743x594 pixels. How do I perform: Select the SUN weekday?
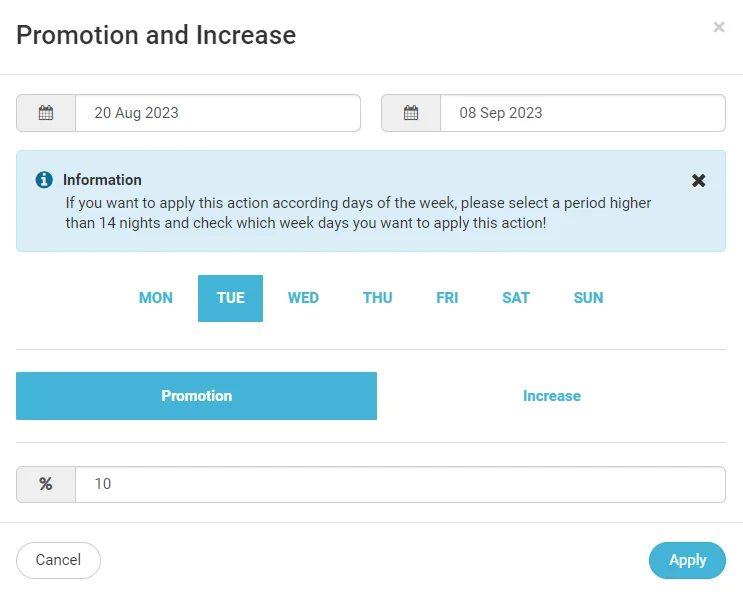[x=588, y=298]
